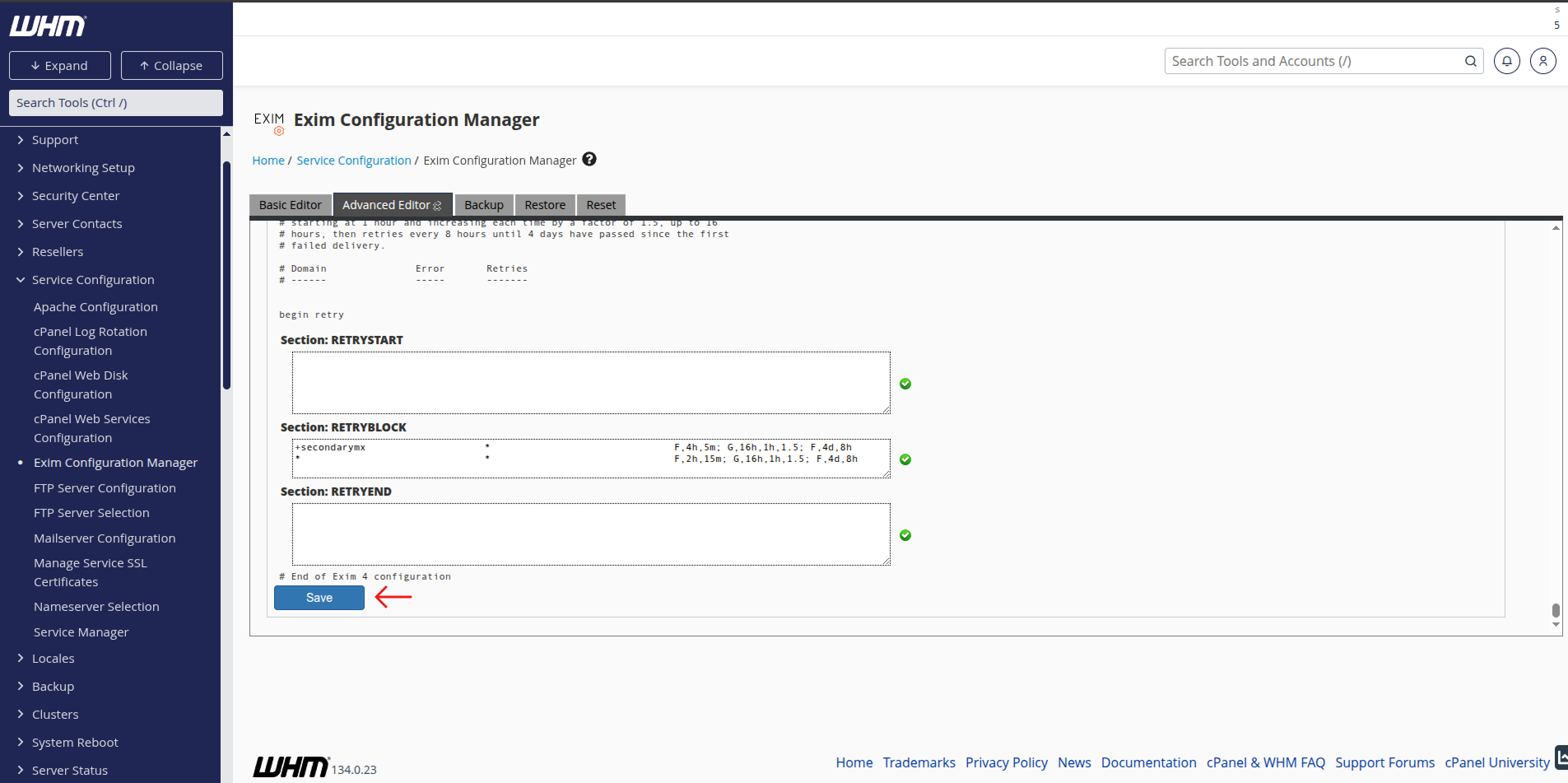Click green check next to RETRYSTART section

pos(905,384)
